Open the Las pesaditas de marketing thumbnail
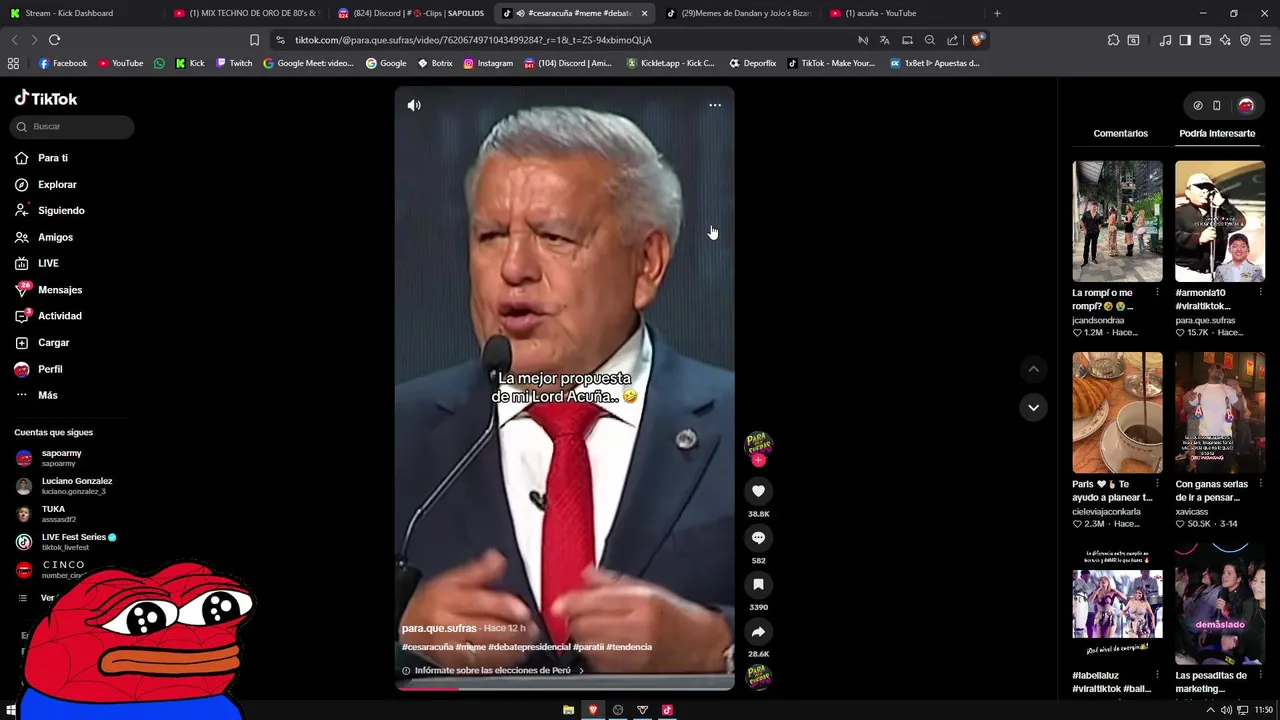This screenshot has width=1280, height=720. [x=1219, y=604]
